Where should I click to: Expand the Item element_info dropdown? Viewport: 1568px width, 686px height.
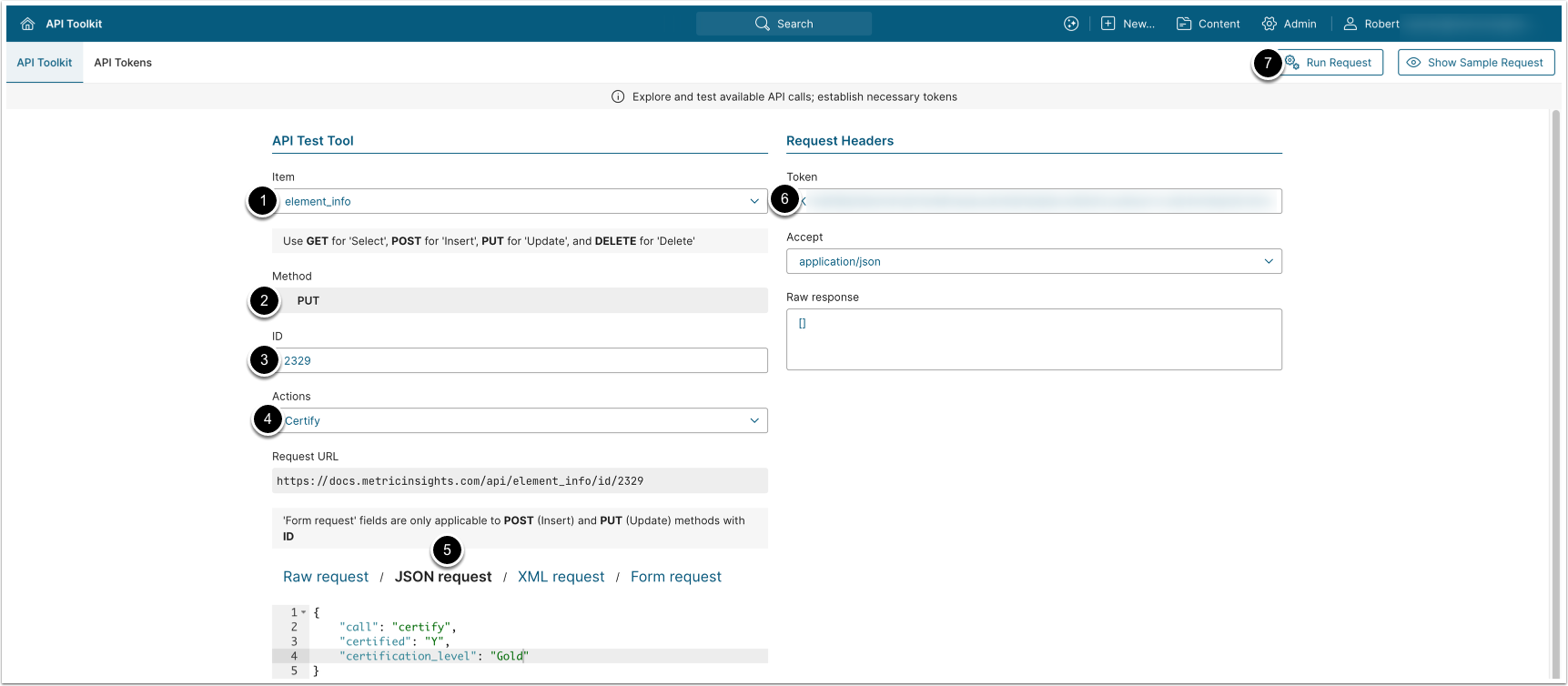(754, 201)
